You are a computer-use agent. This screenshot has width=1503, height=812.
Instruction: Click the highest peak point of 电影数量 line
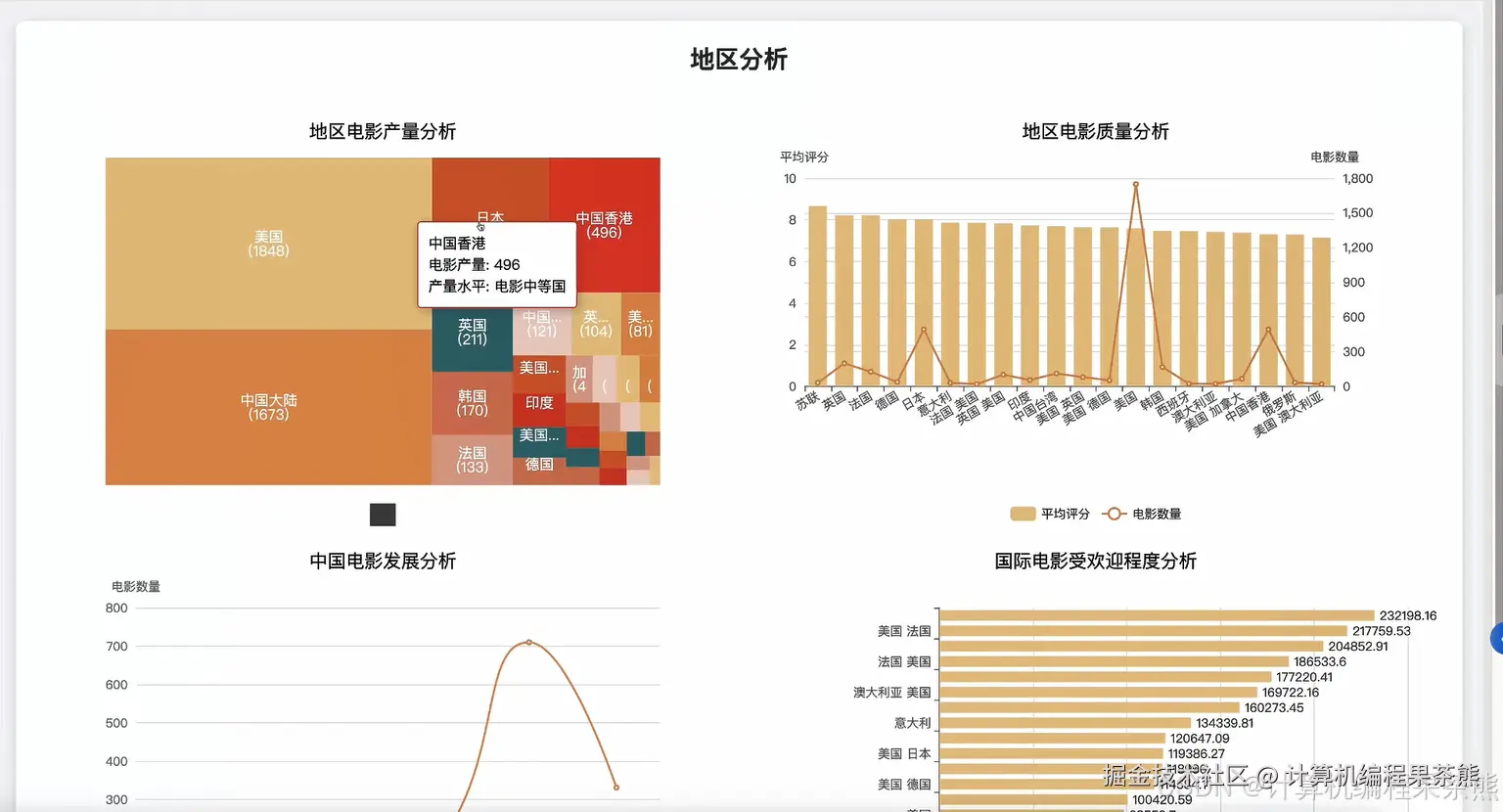click(1135, 184)
